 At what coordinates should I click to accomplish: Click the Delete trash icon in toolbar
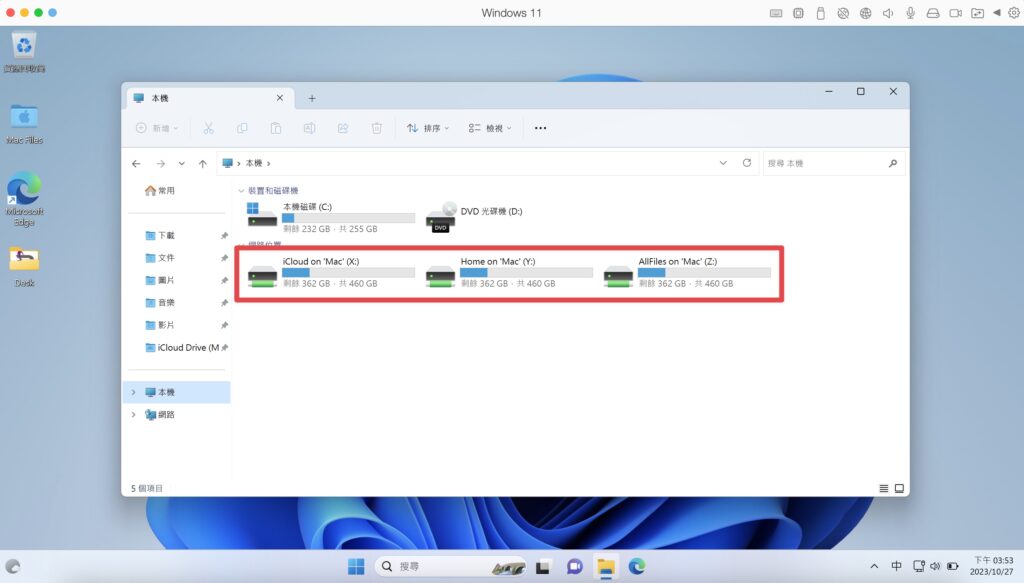coord(377,128)
